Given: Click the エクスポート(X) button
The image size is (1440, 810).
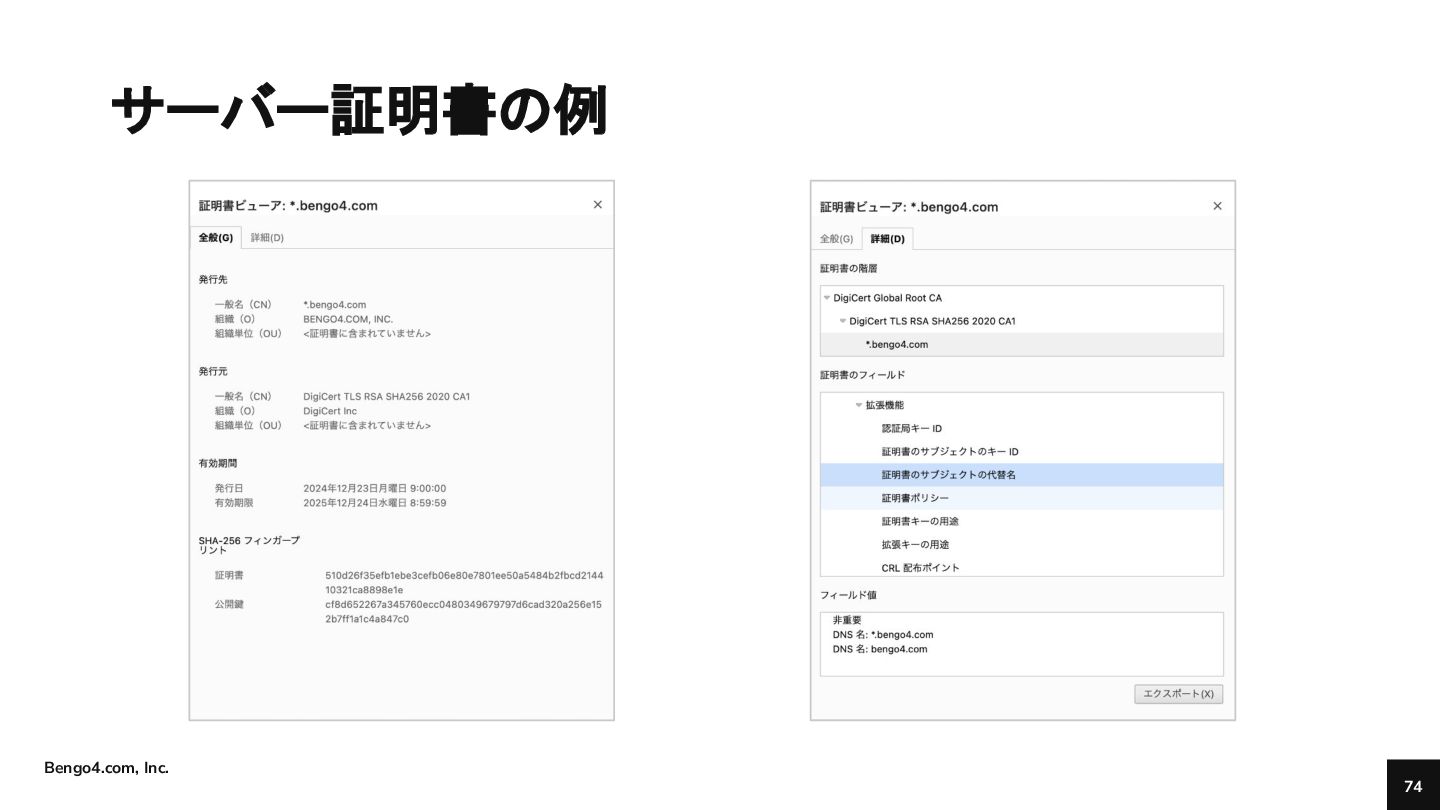Looking at the screenshot, I should [x=1178, y=694].
